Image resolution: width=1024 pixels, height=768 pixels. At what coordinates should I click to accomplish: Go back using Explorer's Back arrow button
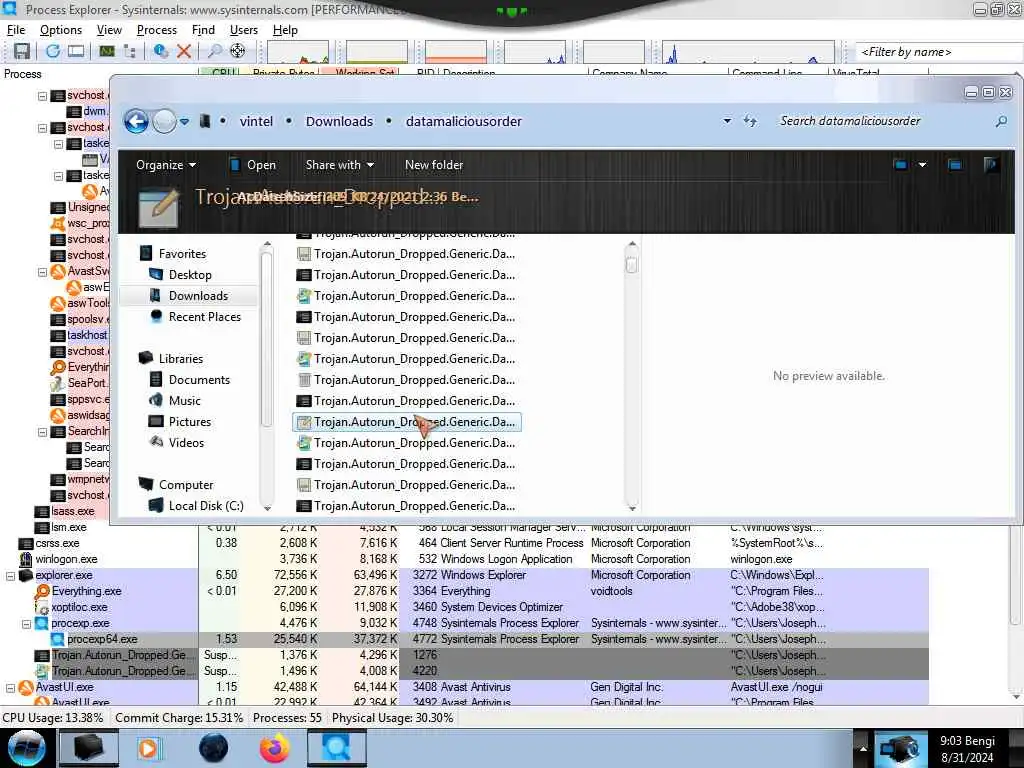[136, 121]
